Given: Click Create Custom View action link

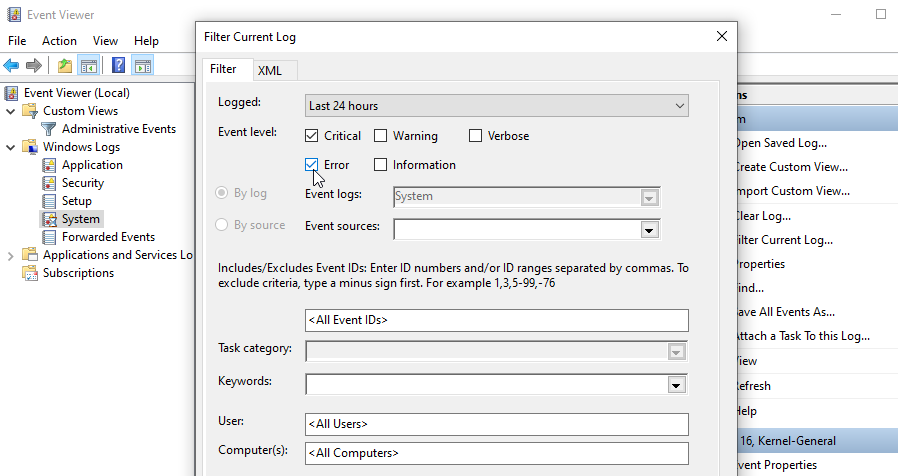Looking at the screenshot, I should 790,167.
